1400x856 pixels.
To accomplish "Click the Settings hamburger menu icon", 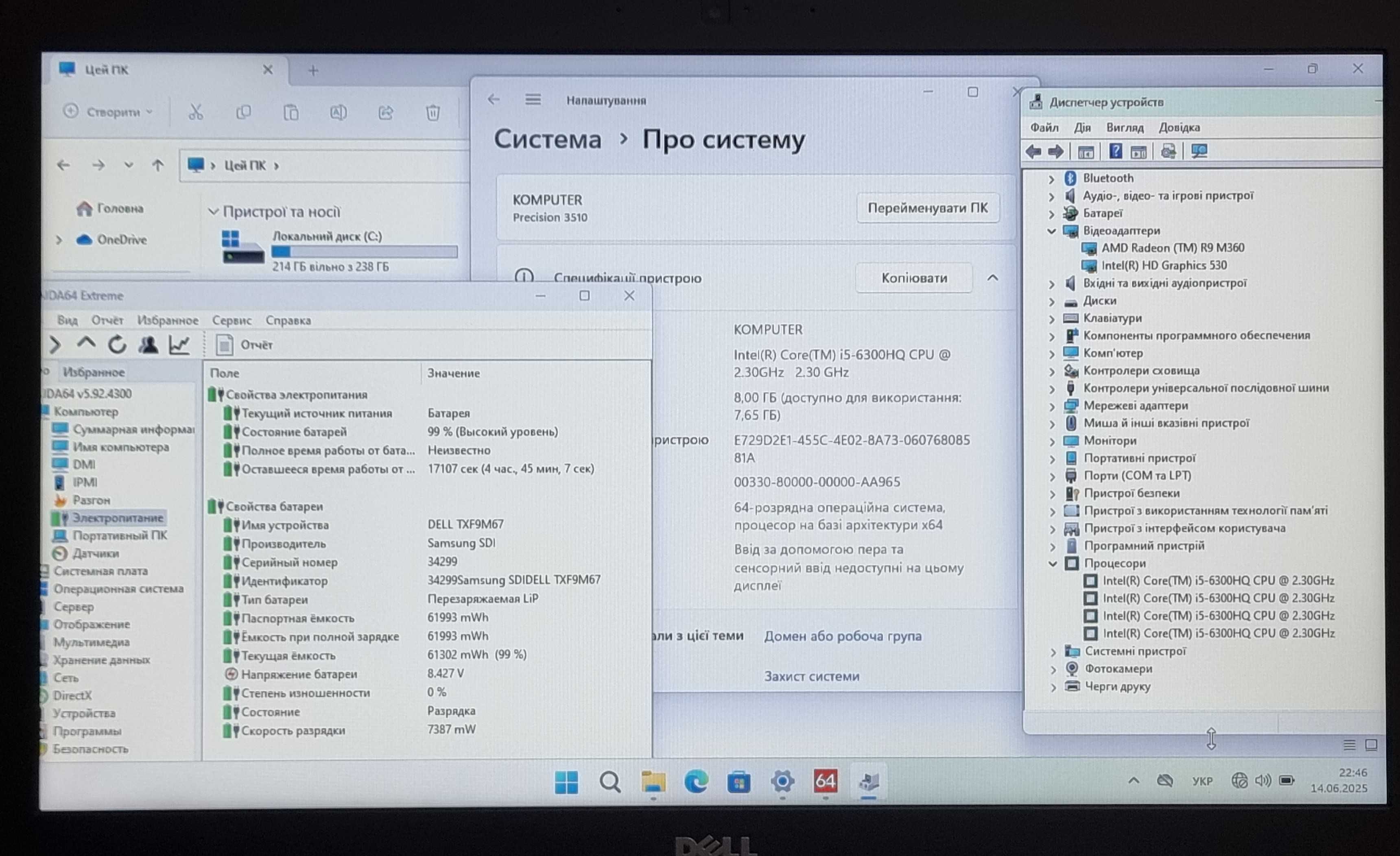I will coord(533,100).
